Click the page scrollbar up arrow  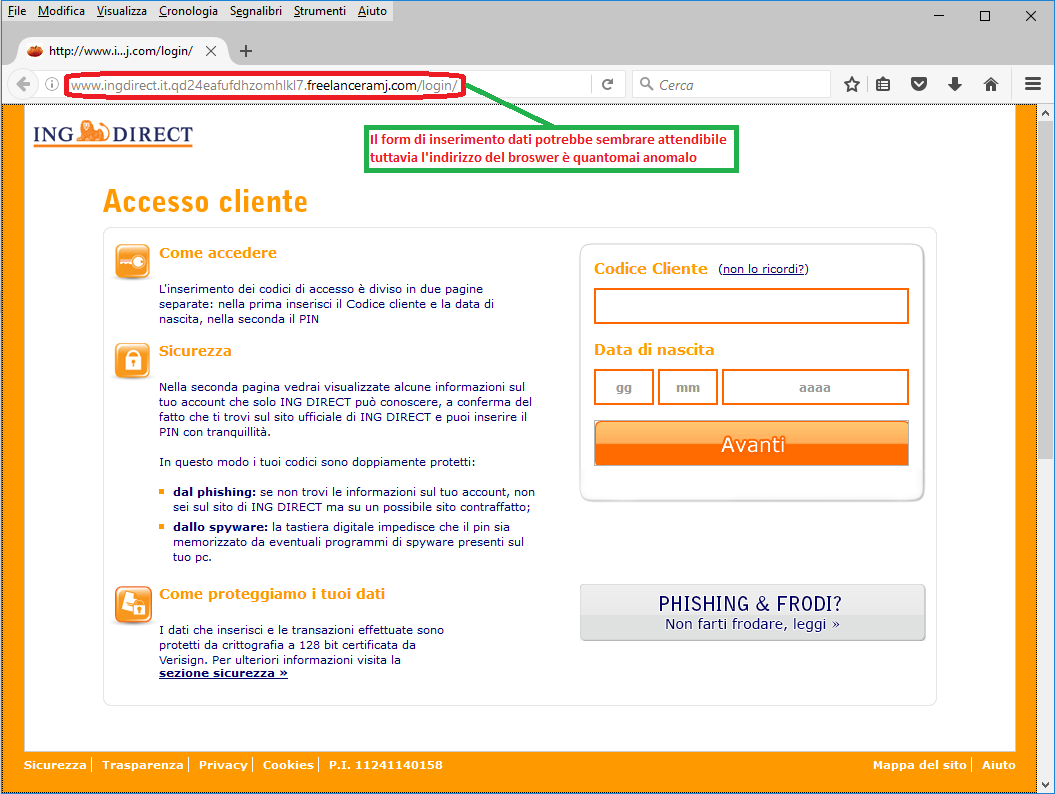tap(1045, 113)
